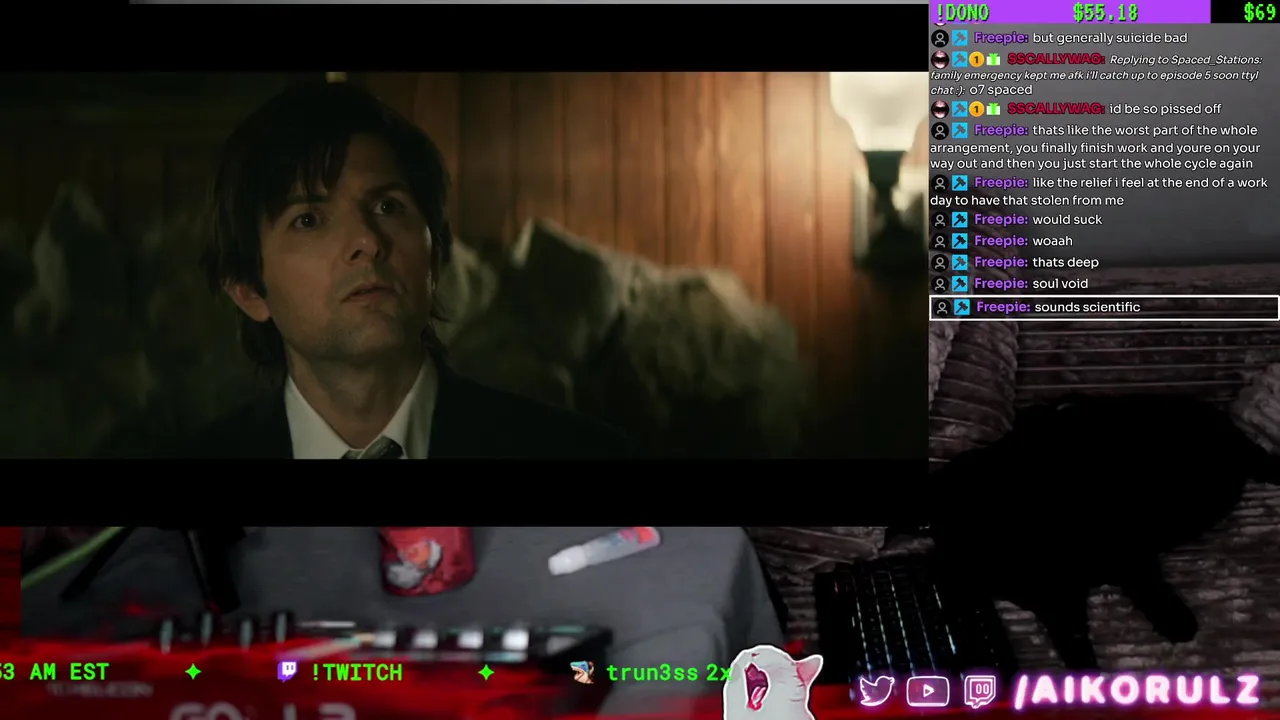Click the moderator badge beside 'soul void'

(960, 283)
